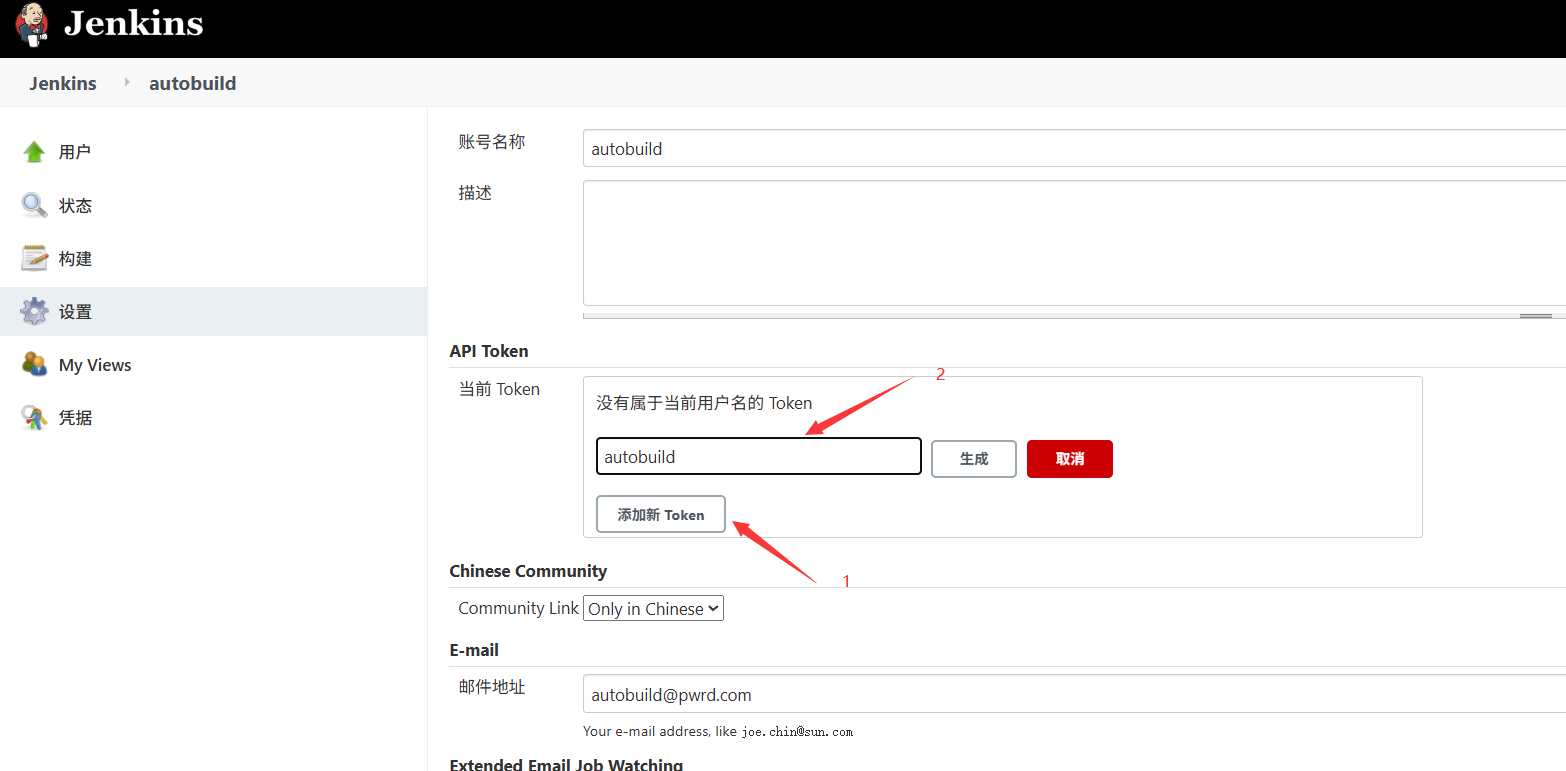The width and height of the screenshot is (1566, 771).
Task: Click the 生成 button
Action: click(974, 459)
